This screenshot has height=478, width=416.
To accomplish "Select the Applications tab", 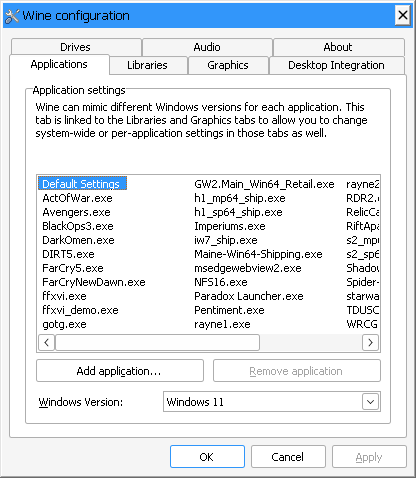I will tap(59, 64).
